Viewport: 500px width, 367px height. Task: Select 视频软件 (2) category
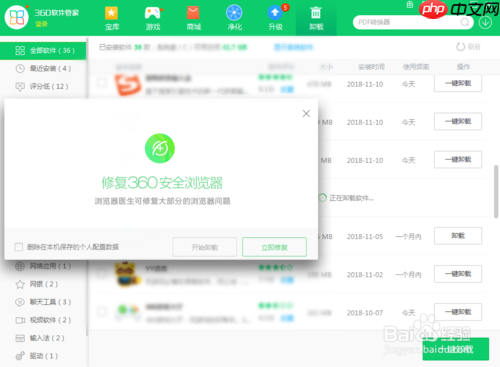(43, 320)
